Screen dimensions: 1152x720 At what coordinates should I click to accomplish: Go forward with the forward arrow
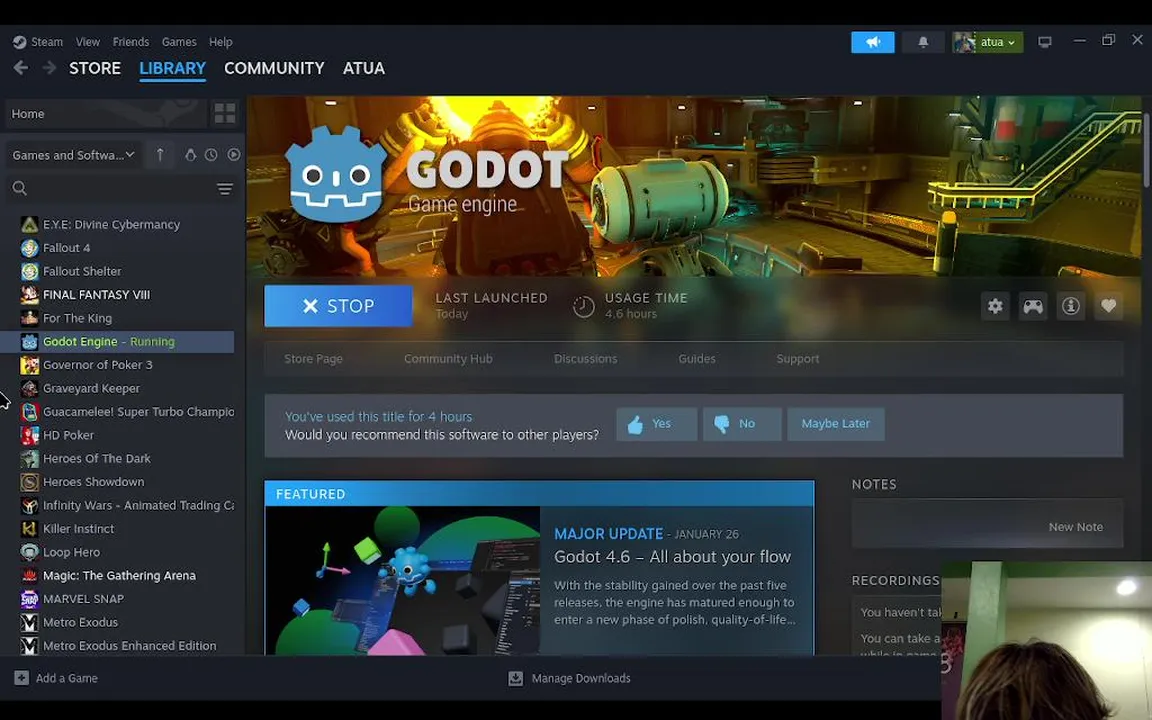(49, 68)
